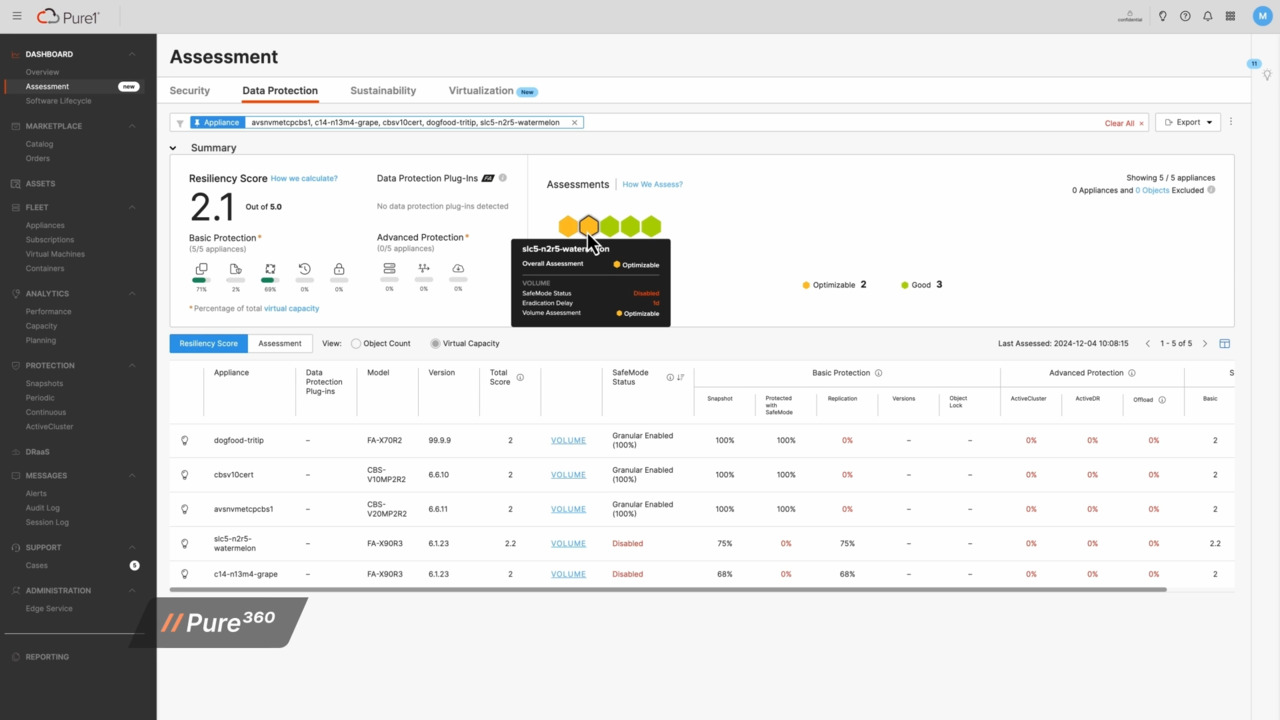Click the first orange hexagon in Assessments
Image resolution: width=1280 pixels, height=720 pixels.
[567, 226]
